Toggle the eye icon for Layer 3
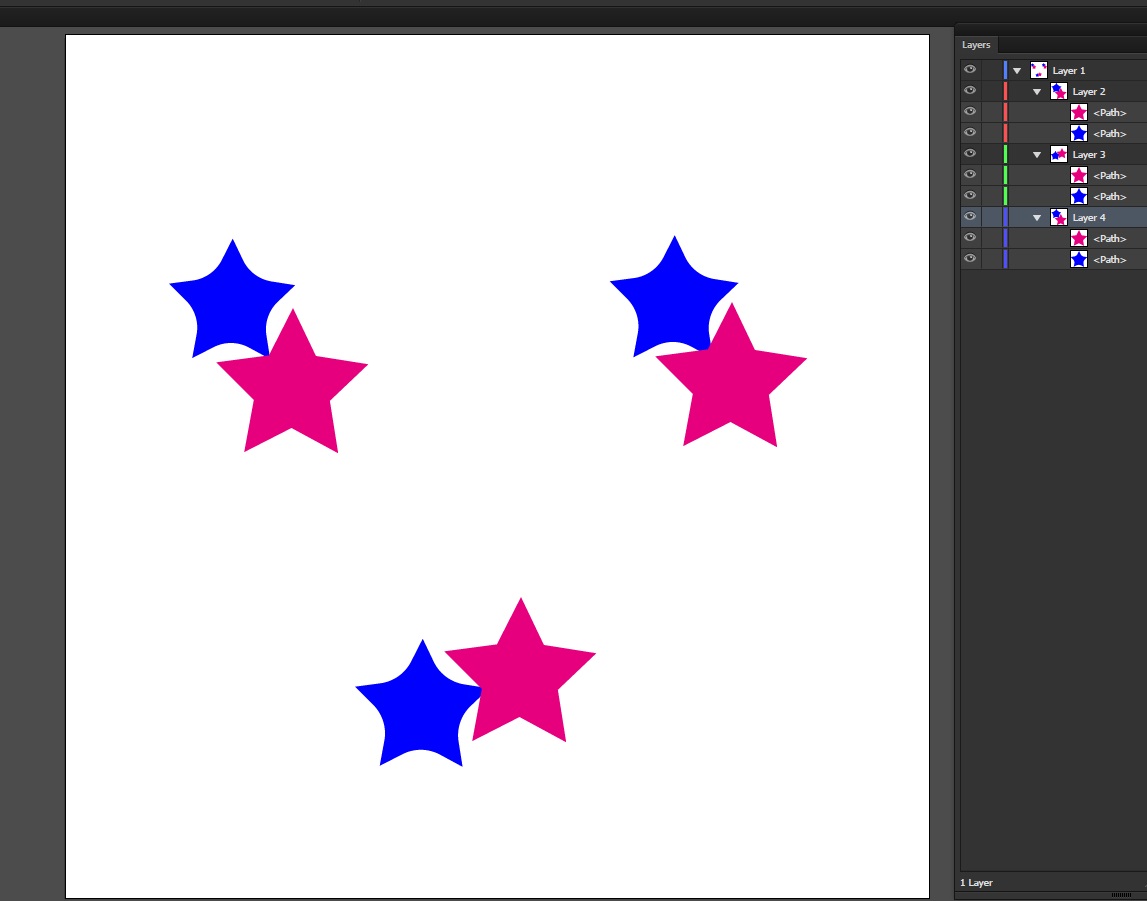 [x=970, y=154]
